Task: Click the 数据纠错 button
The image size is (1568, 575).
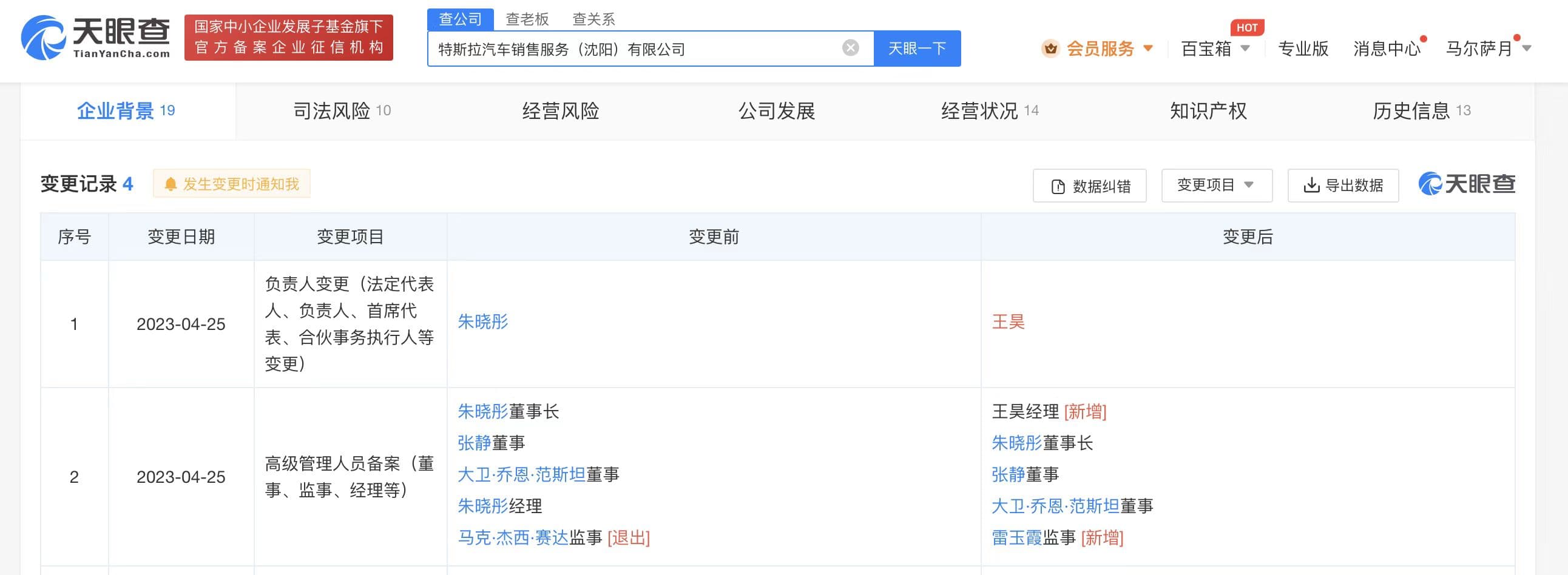Action: (x=1090, y=186)
